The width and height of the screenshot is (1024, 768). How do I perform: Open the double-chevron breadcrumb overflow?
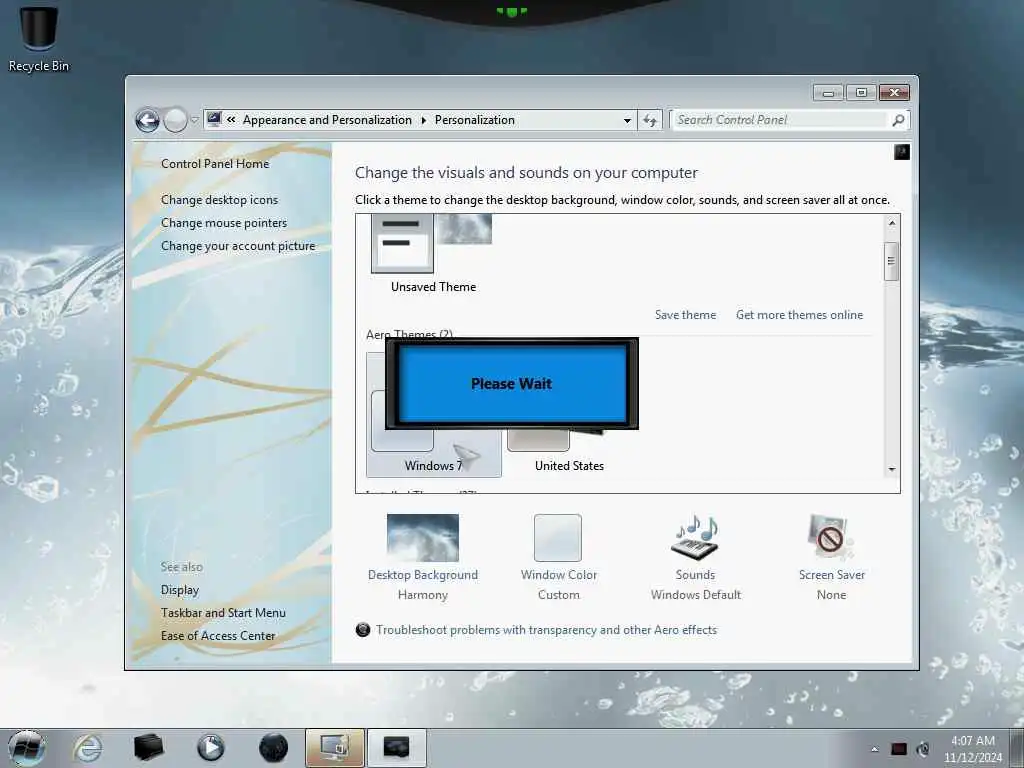click(231, 120)
